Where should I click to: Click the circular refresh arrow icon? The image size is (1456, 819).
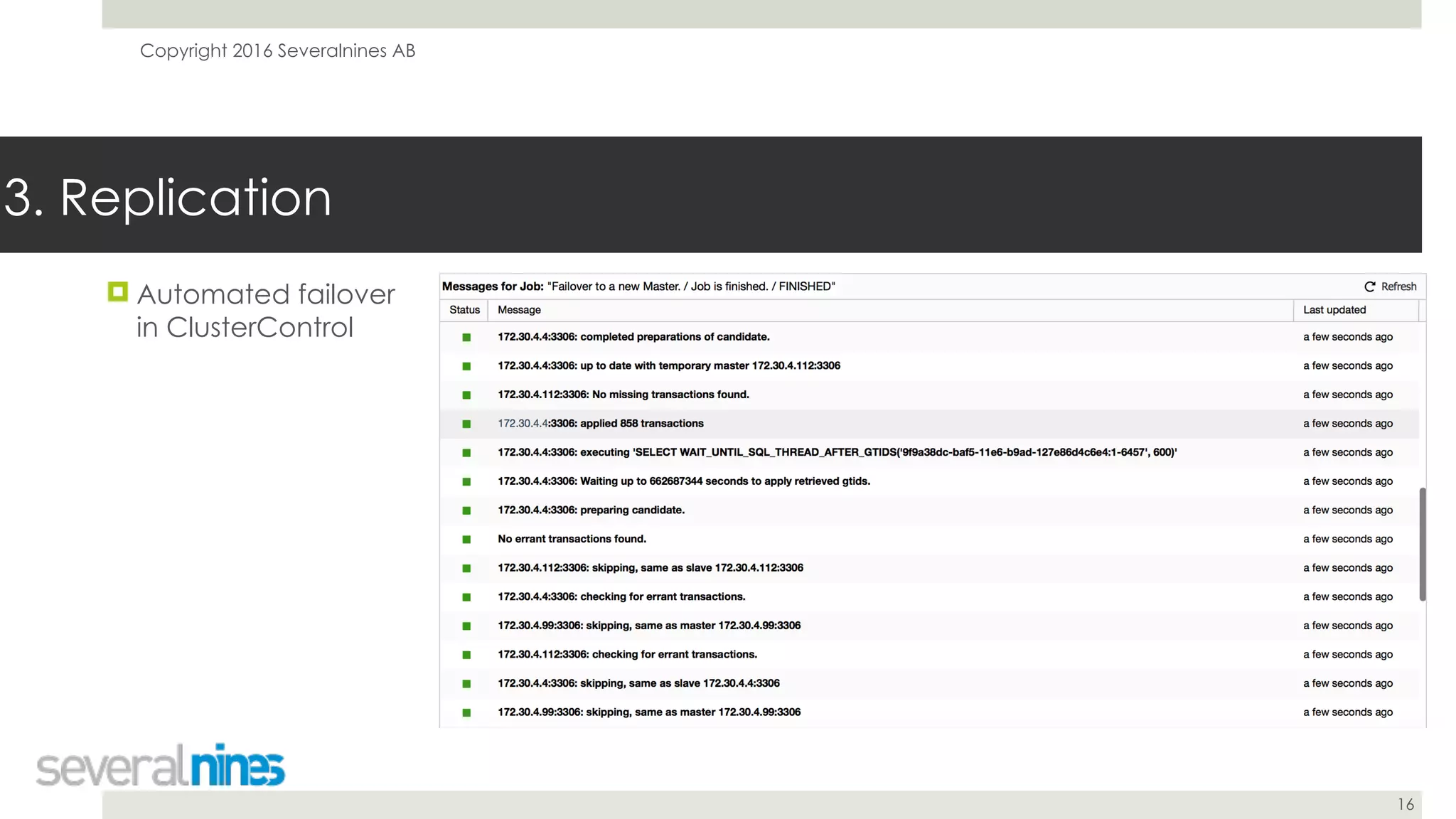pyautogui.click(x=1369, y=287)
